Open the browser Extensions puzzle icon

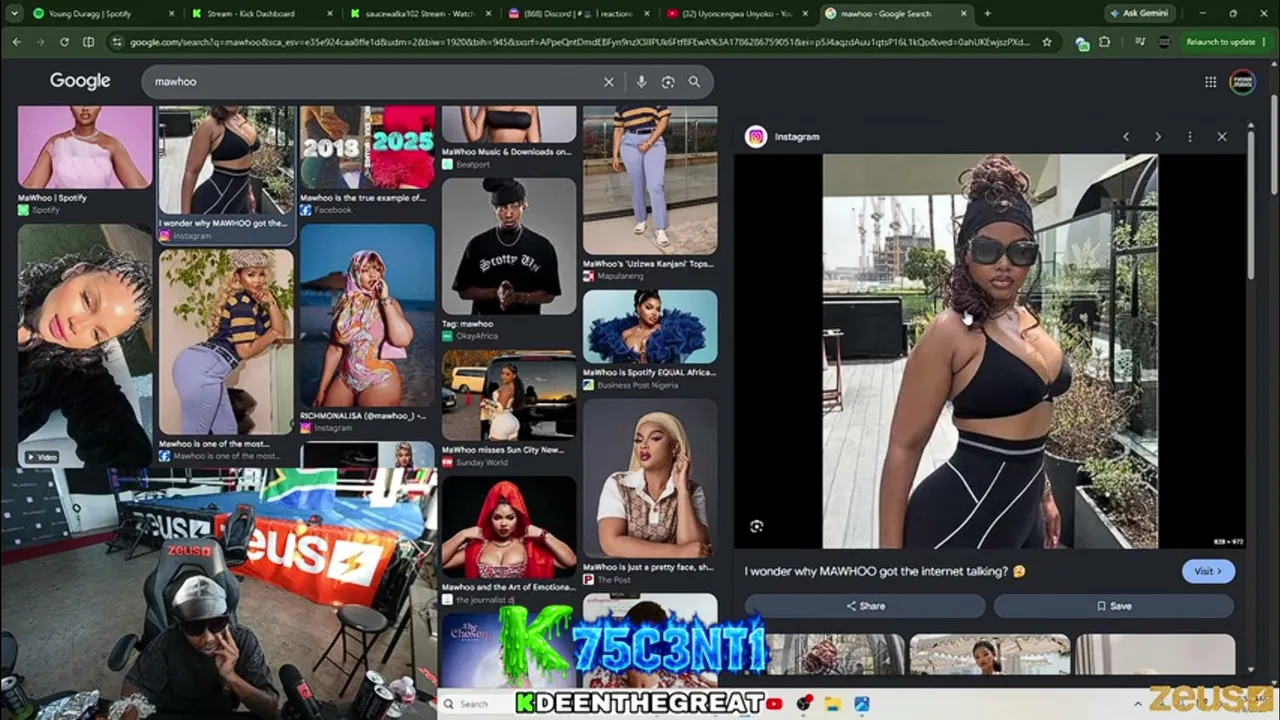1104,42
